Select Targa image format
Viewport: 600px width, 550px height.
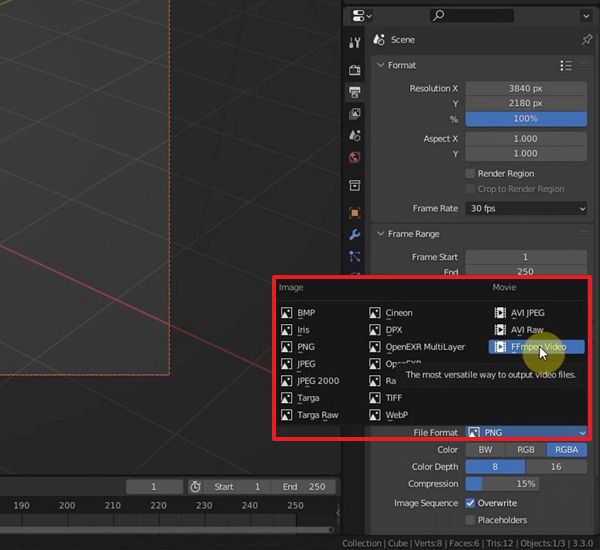point(300,398)
